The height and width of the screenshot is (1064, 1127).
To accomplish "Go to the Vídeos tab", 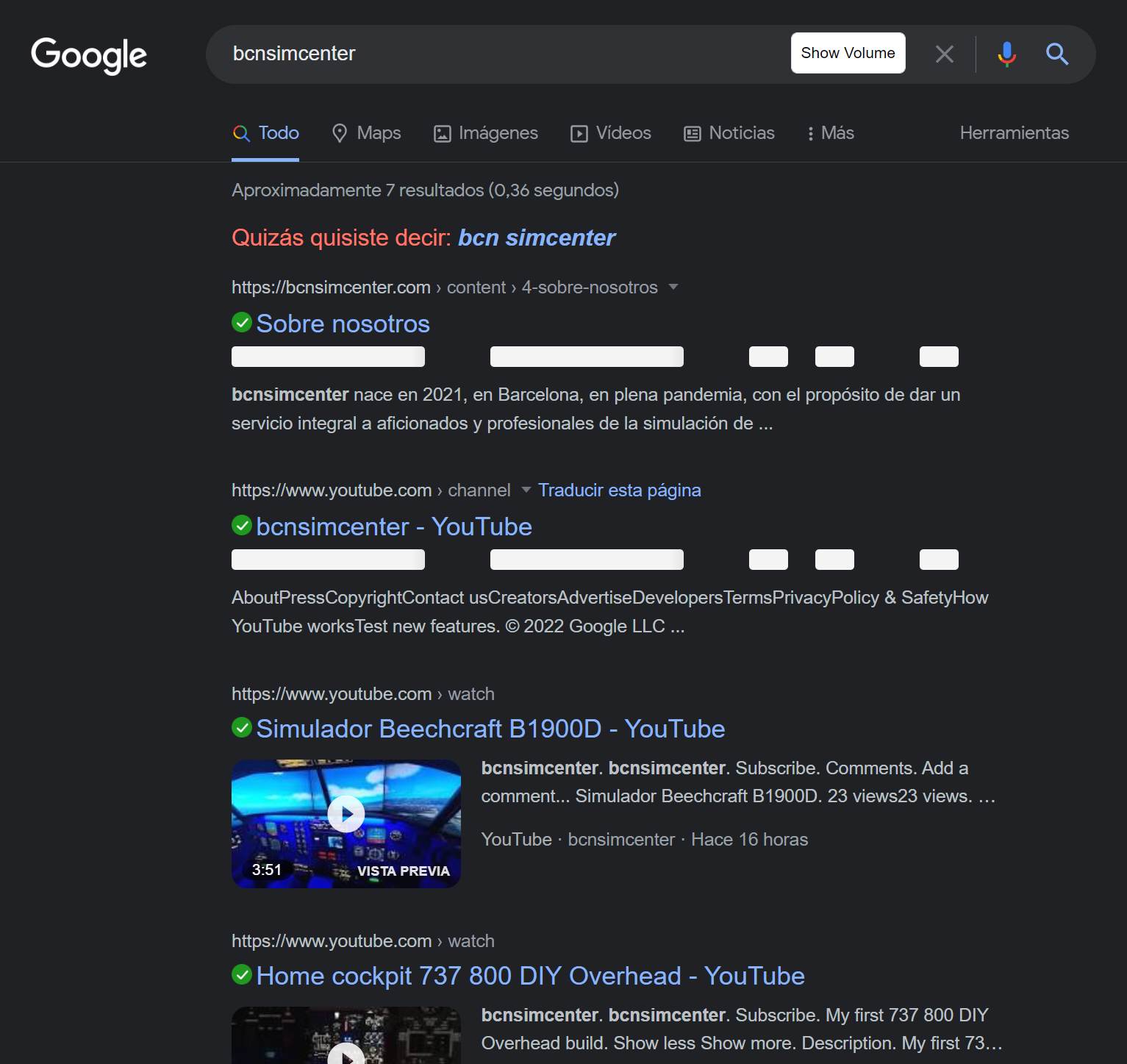I will tap(611, 133).
